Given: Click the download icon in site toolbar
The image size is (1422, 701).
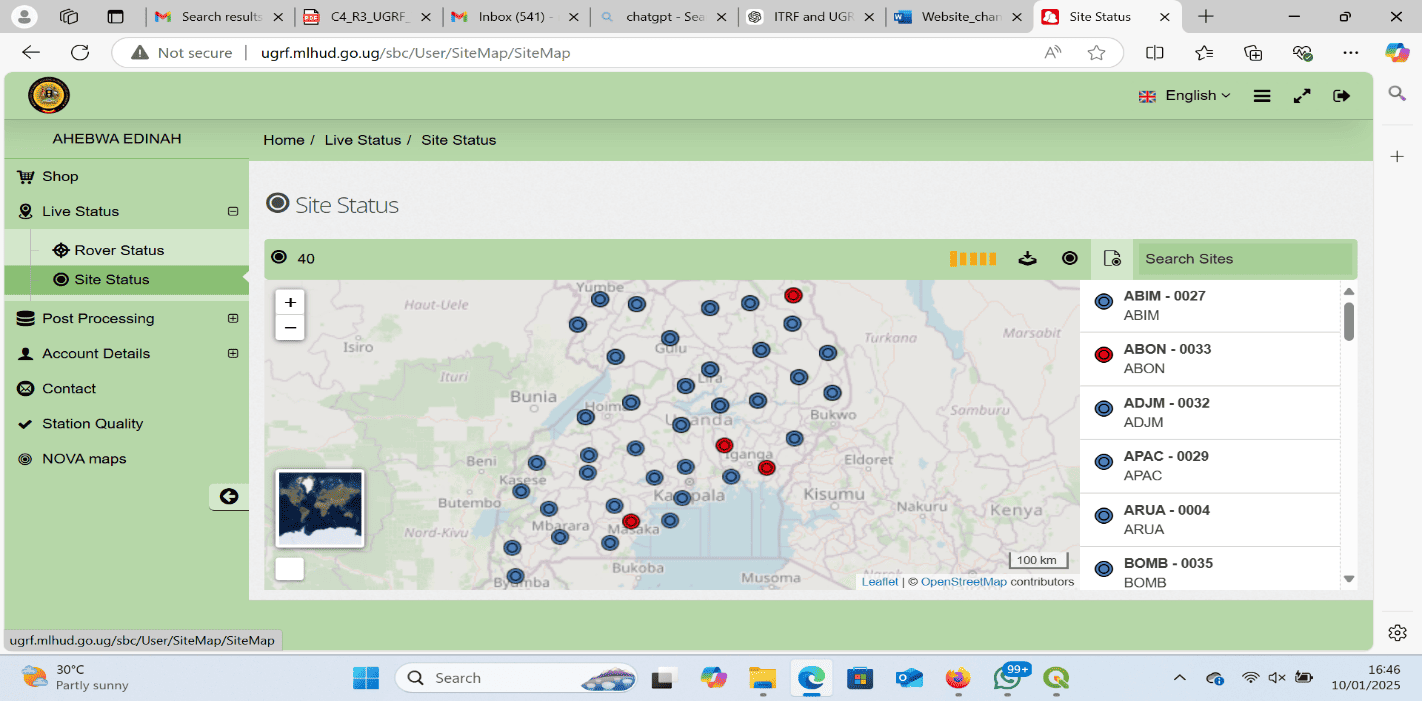Looking at the screenshot, I should [x=1027, y=259].
